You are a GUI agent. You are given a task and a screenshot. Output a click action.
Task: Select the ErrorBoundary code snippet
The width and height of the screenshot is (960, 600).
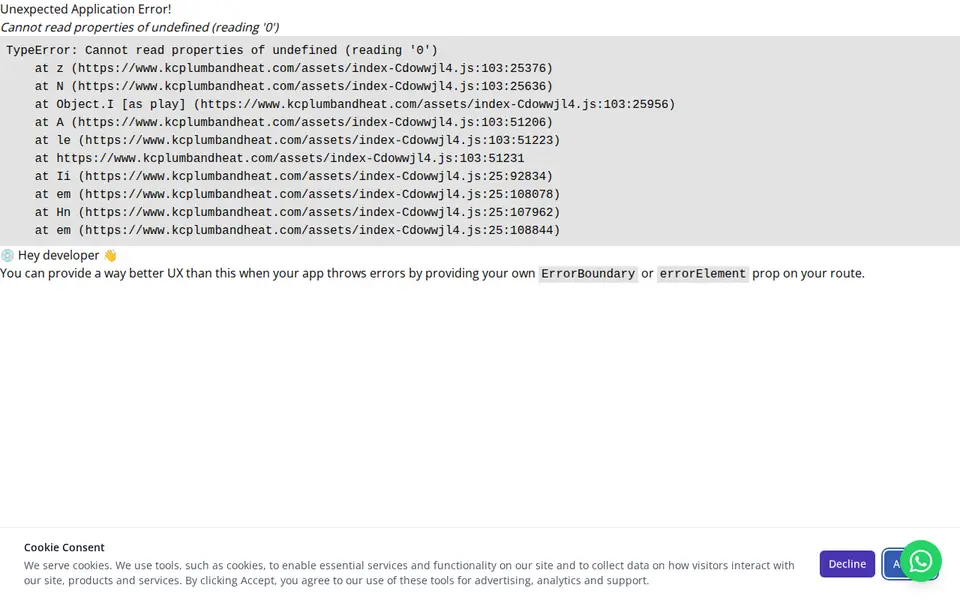pyautogui.click(x=588, y=274)
